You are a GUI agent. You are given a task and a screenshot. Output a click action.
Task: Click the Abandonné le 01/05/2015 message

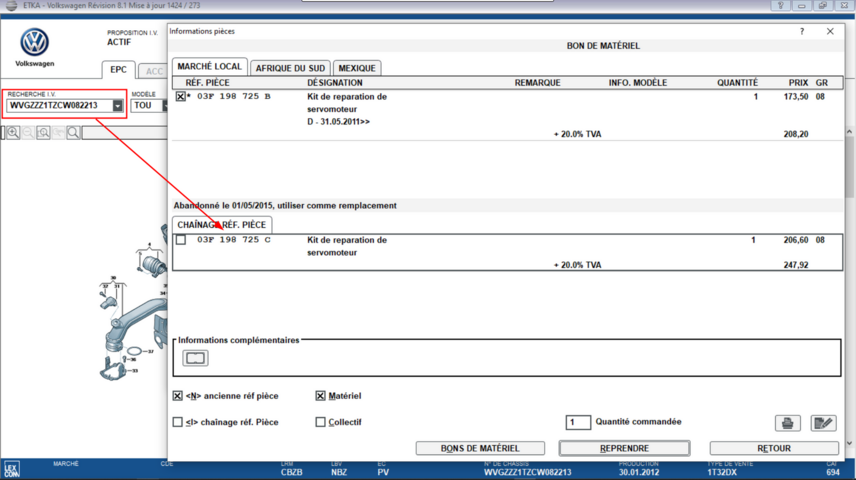(285, 206)
